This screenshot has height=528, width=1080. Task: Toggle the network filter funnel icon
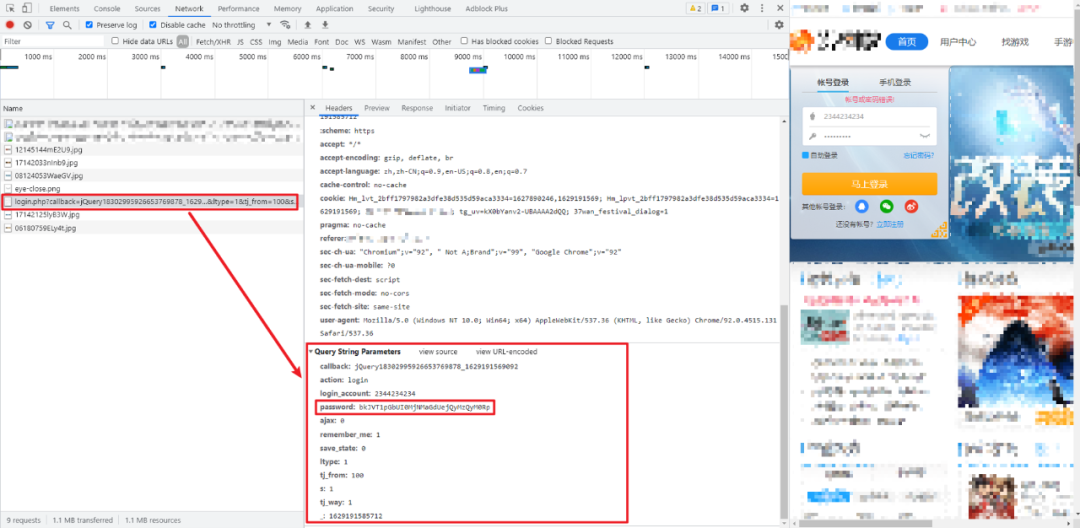(50, 25)
